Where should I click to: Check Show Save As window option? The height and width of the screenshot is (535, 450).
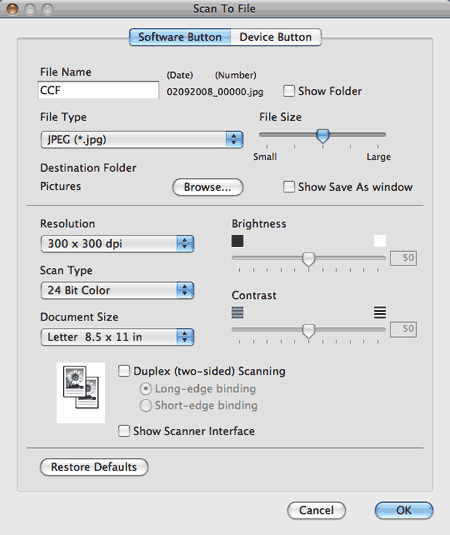[x=289, y=187]
